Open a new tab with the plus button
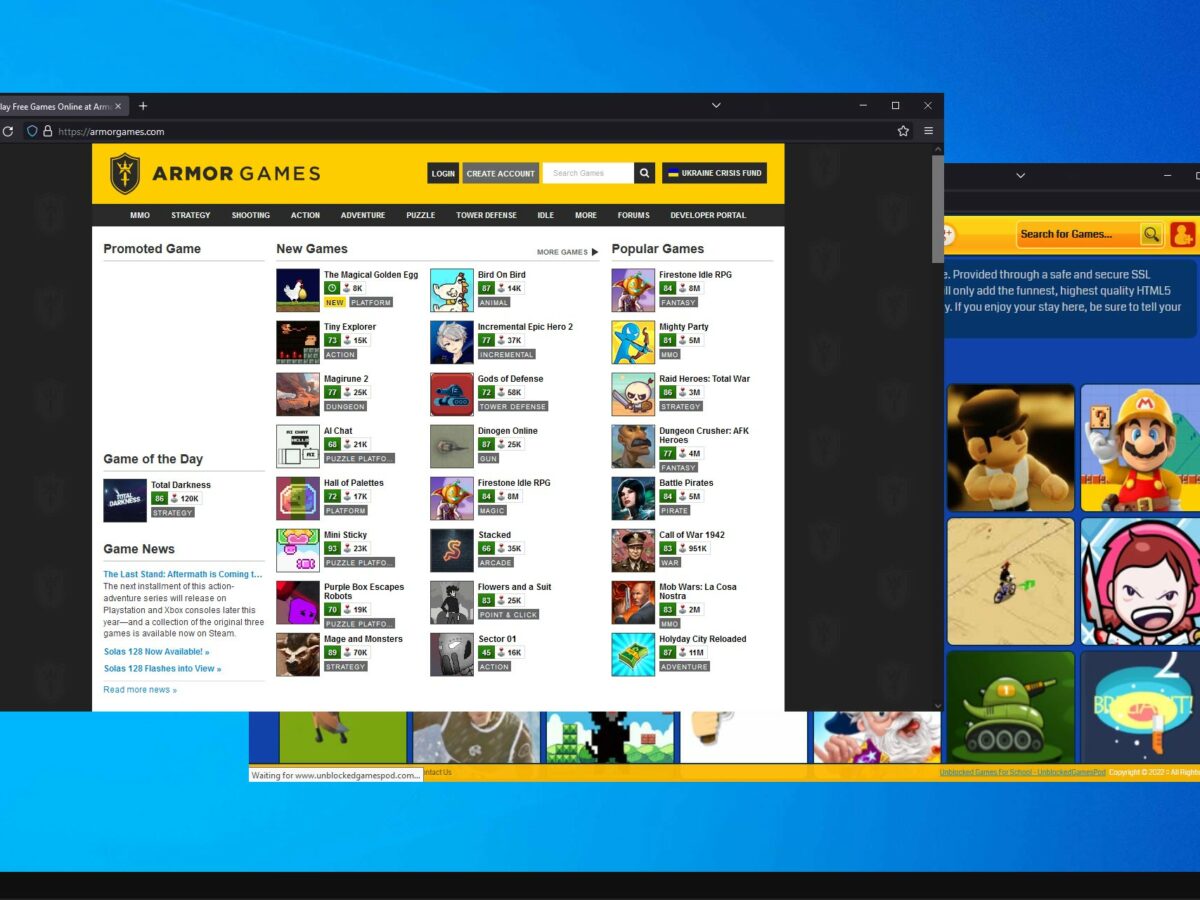 (x=143, y=106)
